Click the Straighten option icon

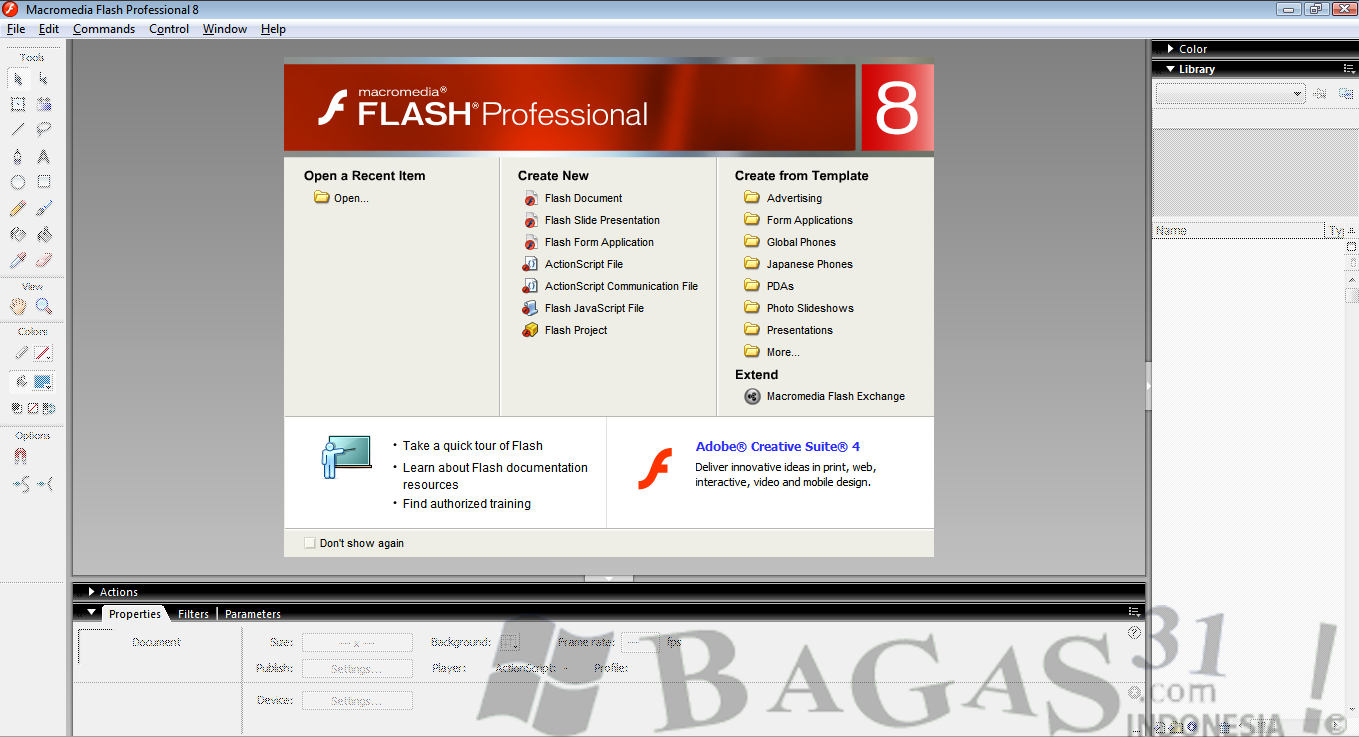(x=45, y=484)
